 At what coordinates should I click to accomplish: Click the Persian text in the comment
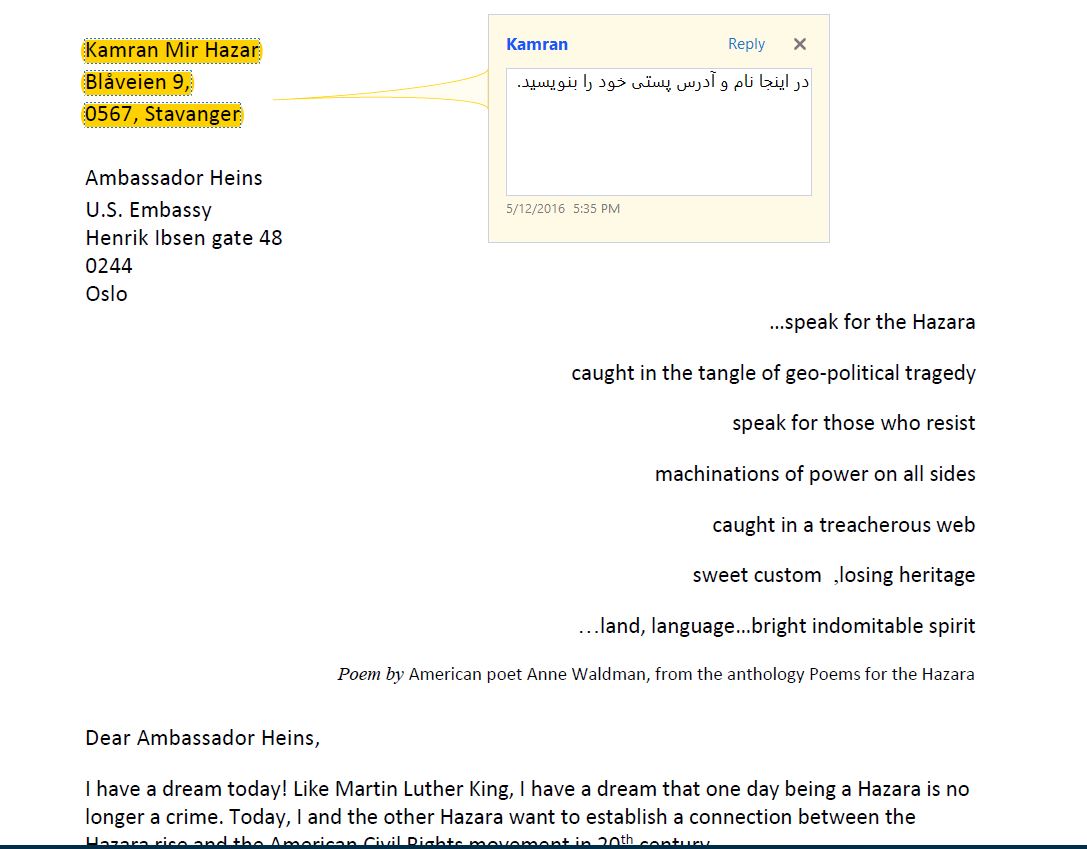point(663,83)
